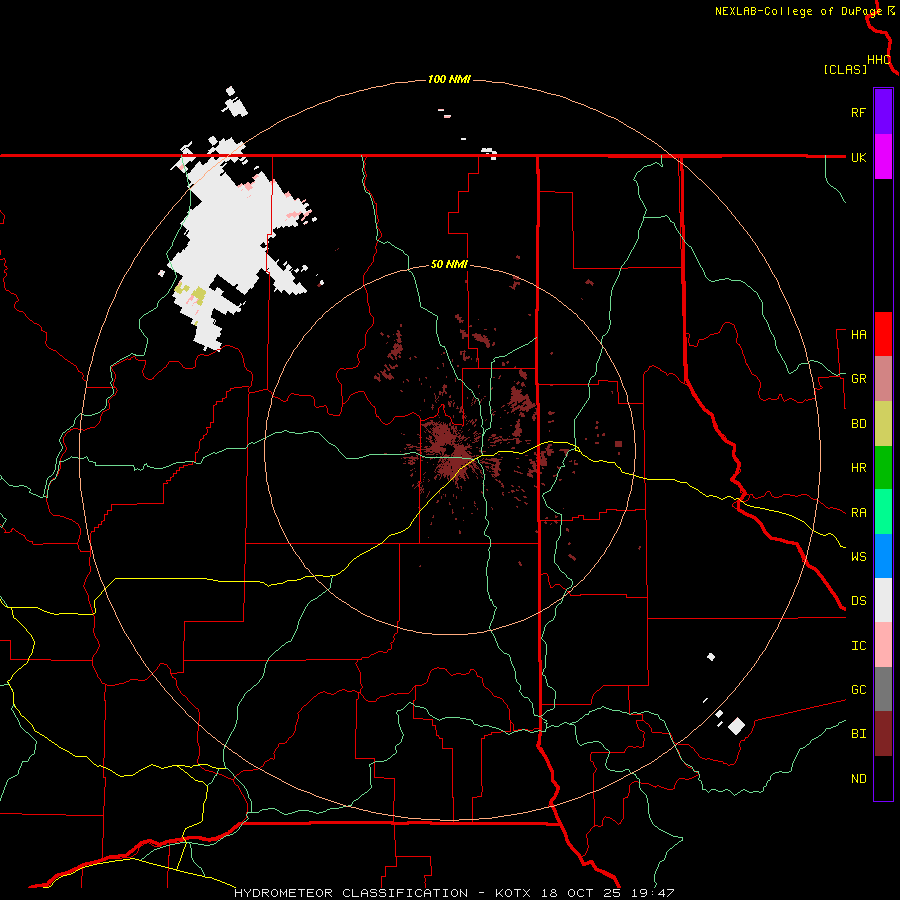Click the red HA legend color swatch

(883, 334)
